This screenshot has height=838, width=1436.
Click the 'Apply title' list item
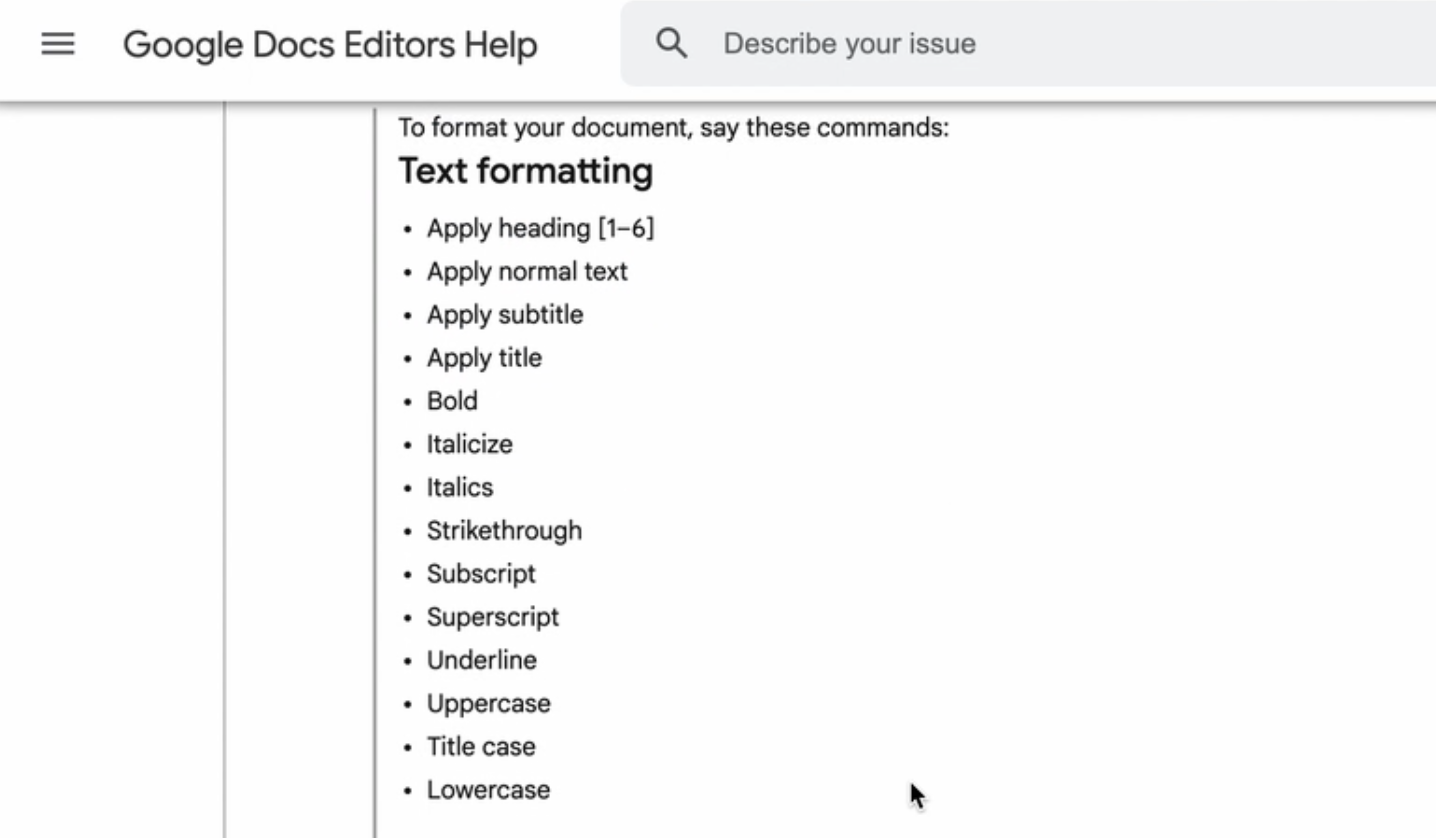[x=484, y=357]
